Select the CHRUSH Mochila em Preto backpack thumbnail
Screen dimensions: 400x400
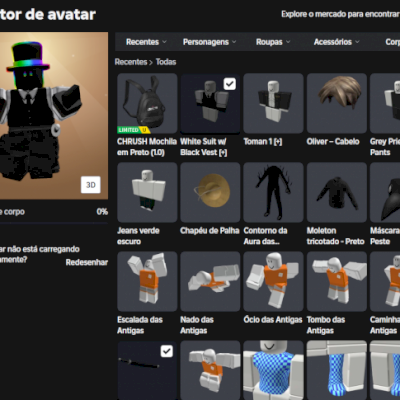point(147,103)
